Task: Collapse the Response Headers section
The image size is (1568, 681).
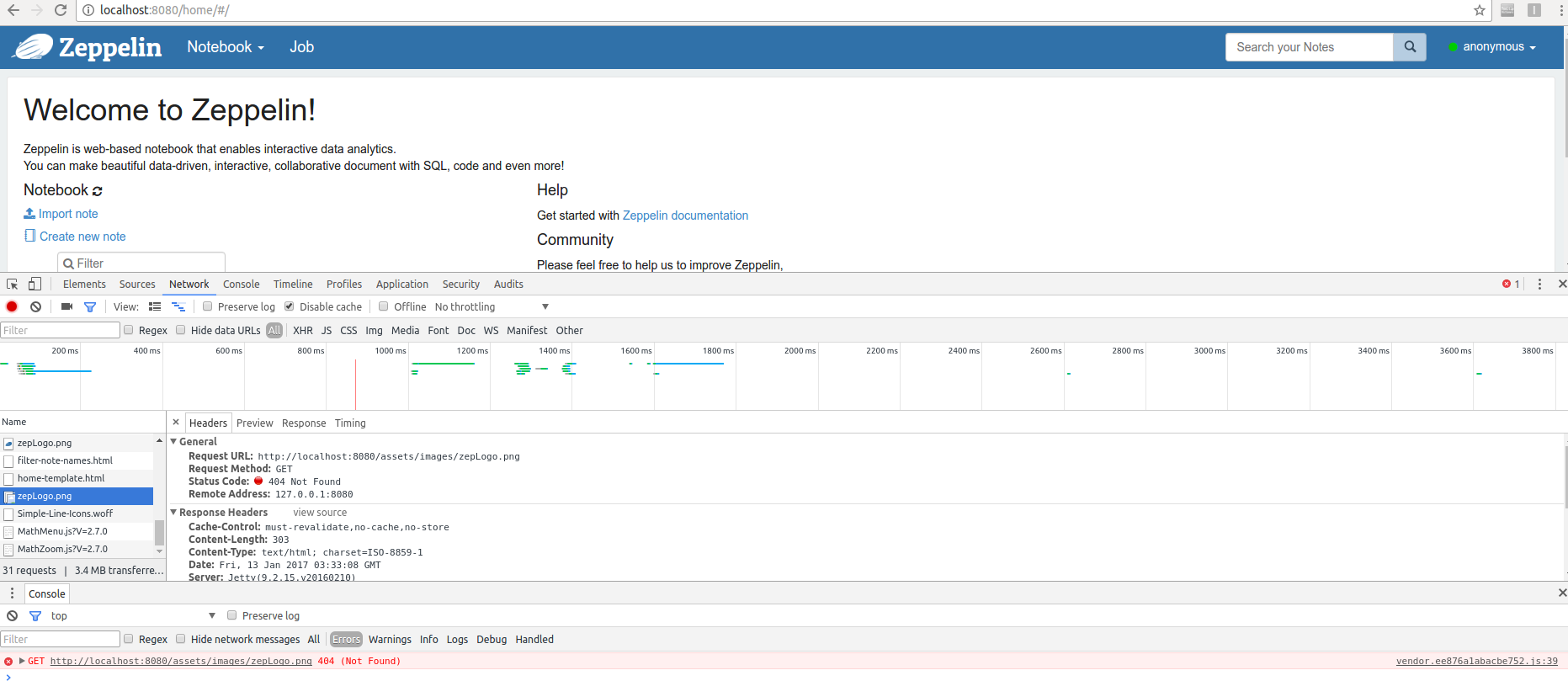Action: 174,512
